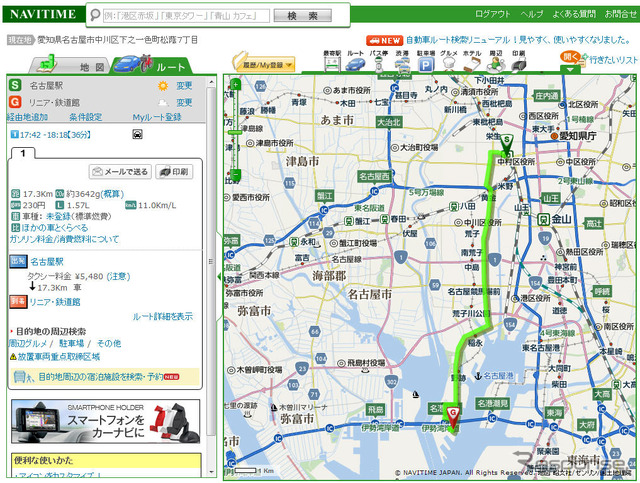Open よくある質問 in top menu
The height and width of the screenshot is (483, 640).
pos(573,14)
